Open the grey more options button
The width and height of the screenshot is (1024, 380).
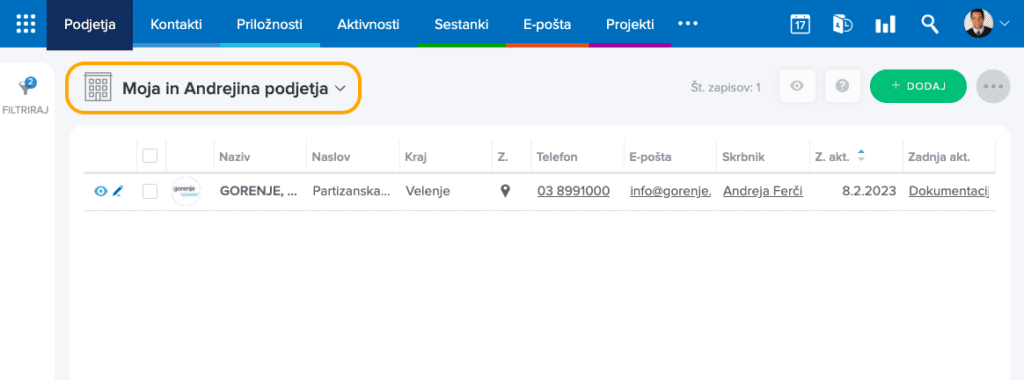click(x=993, y=86)
